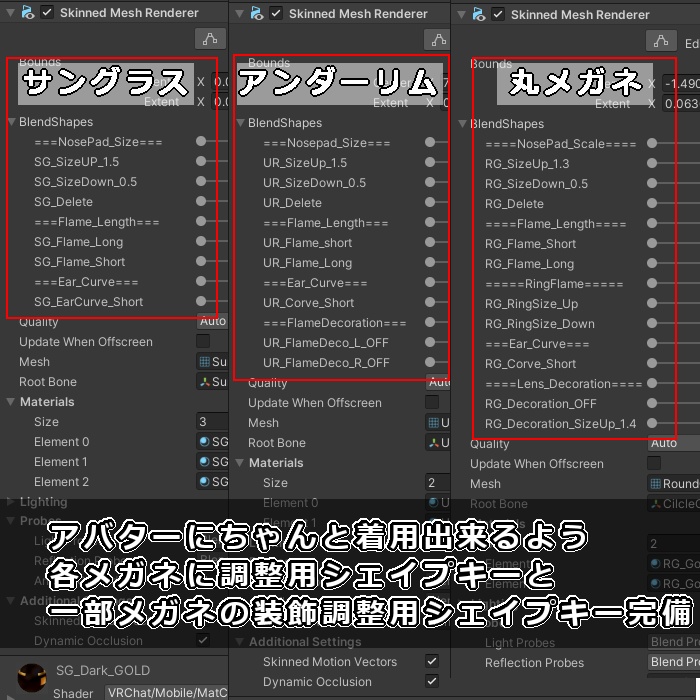The height and width of the screenshot is (700, 700).
Task: Click material icon of left panel Element 1
Action: 204,462
